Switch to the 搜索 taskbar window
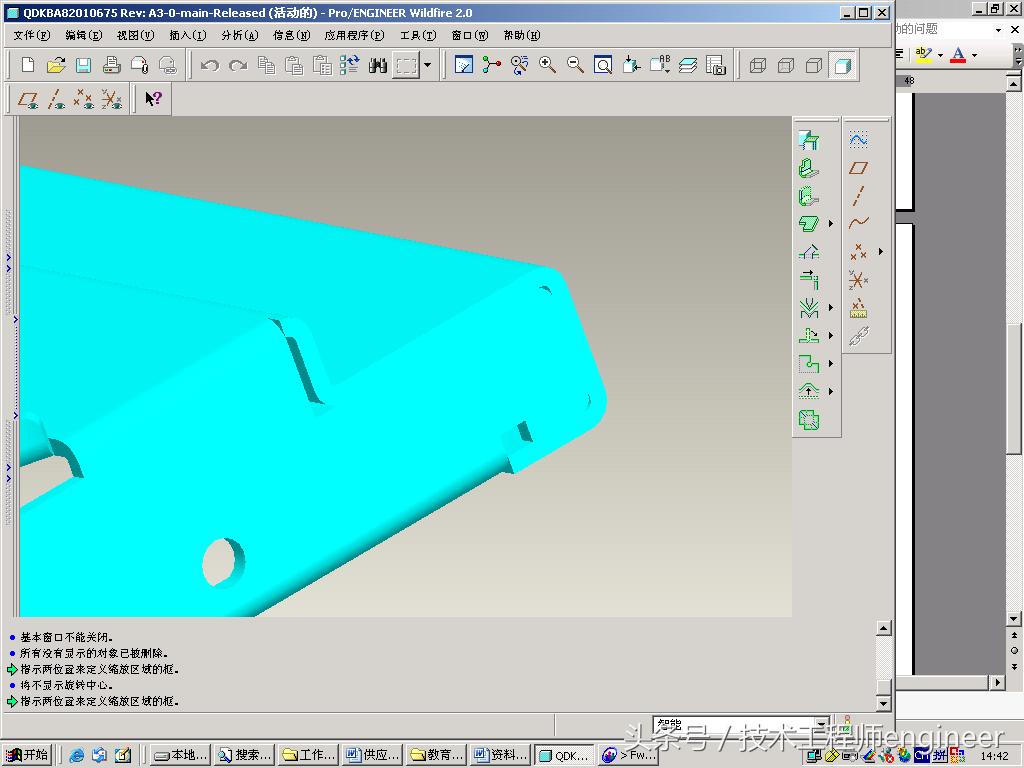1024x768 pixels. click(x=245, y=755)
